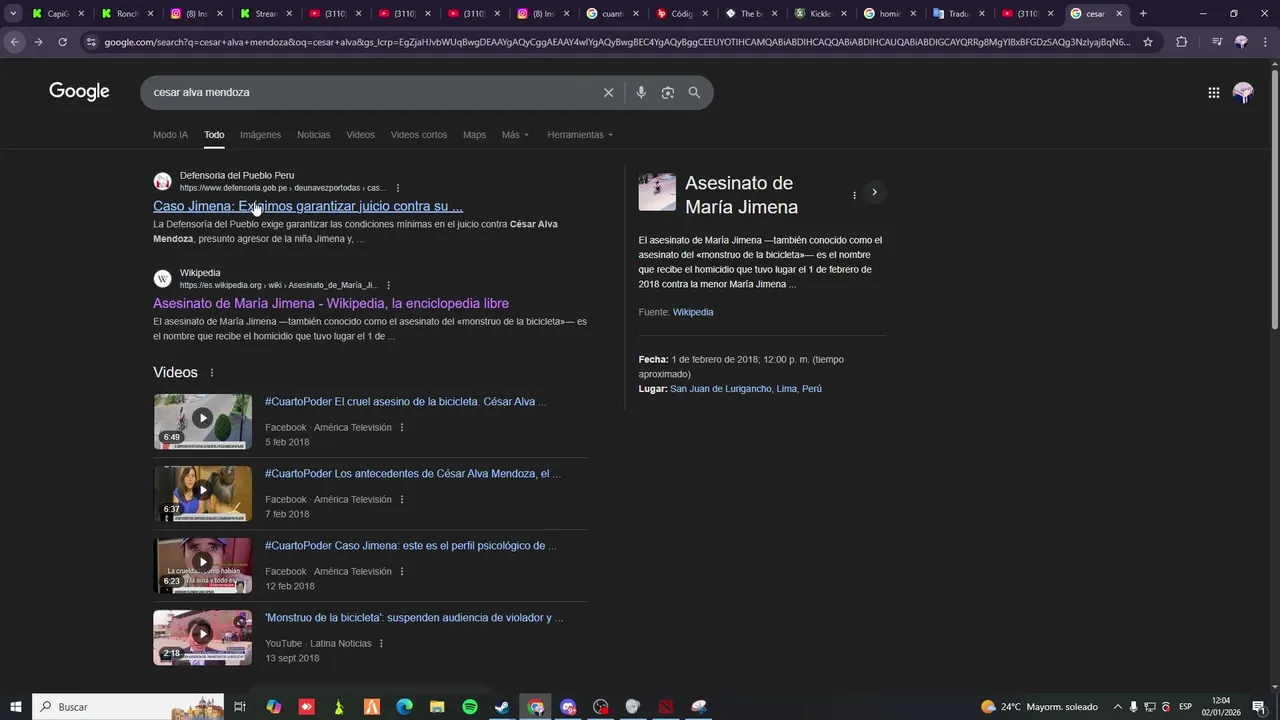Bookmark this page with the star

[1148, 42]
